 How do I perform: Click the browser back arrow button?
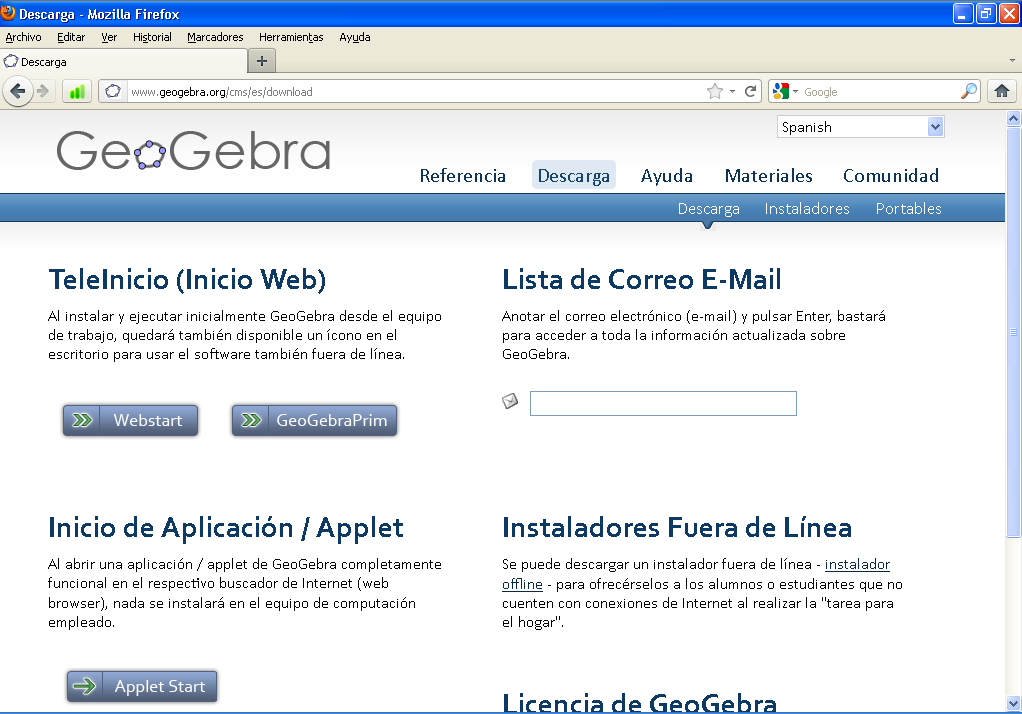pos(17,91)
